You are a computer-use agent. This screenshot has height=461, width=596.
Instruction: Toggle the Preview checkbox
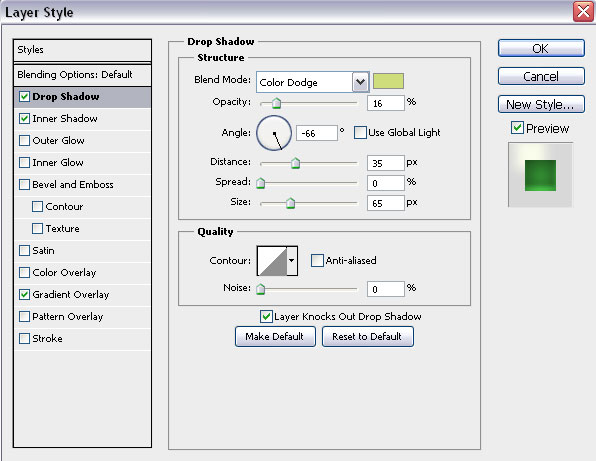click(x=517, y=128)
